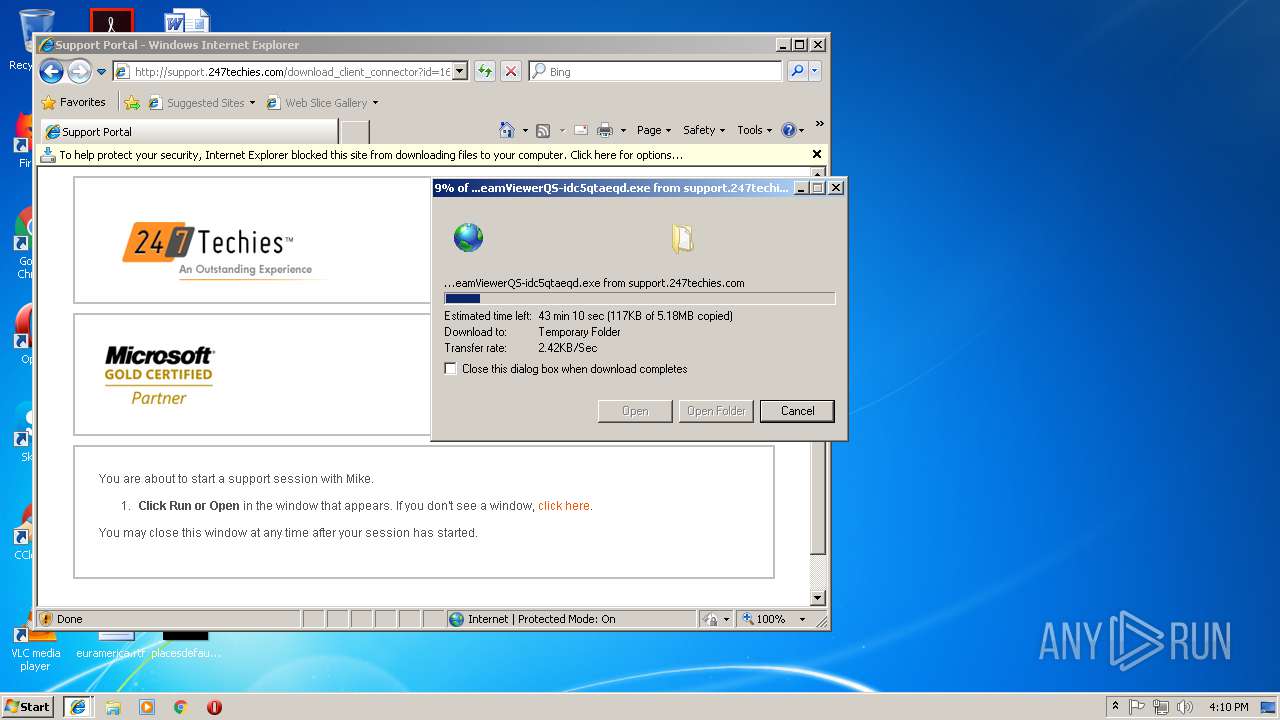The height and width of the screenshot is (720, 1280).
Task: Click the Network tray icon
Action: coord(1161,706)
